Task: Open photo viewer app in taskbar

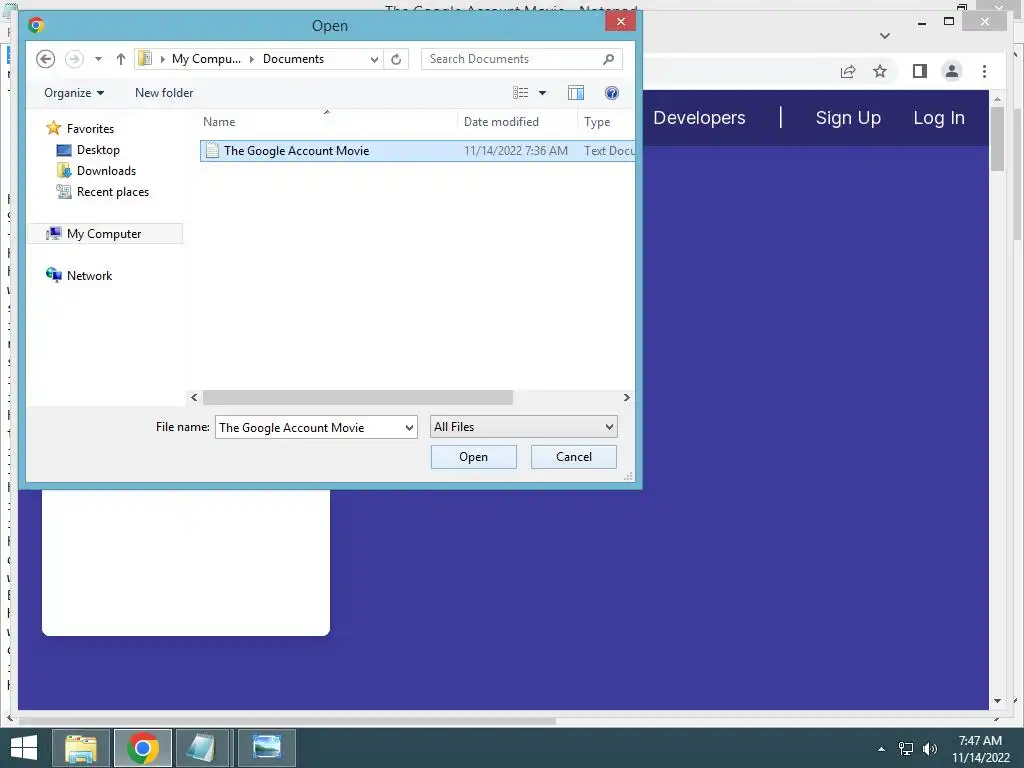Action: [x=267, y=748]
